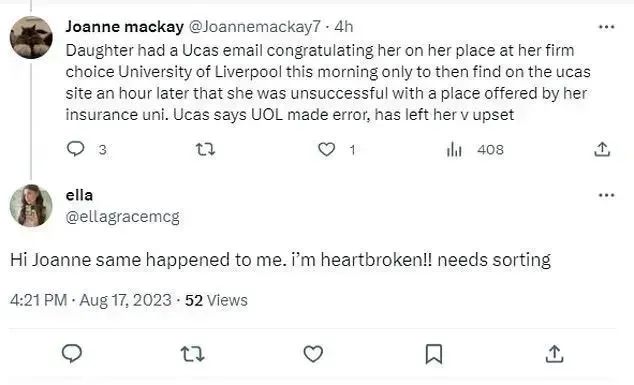Visit the @ellagracemcg profile handle
The image size is (634, 385).
(x=123, y=217)
